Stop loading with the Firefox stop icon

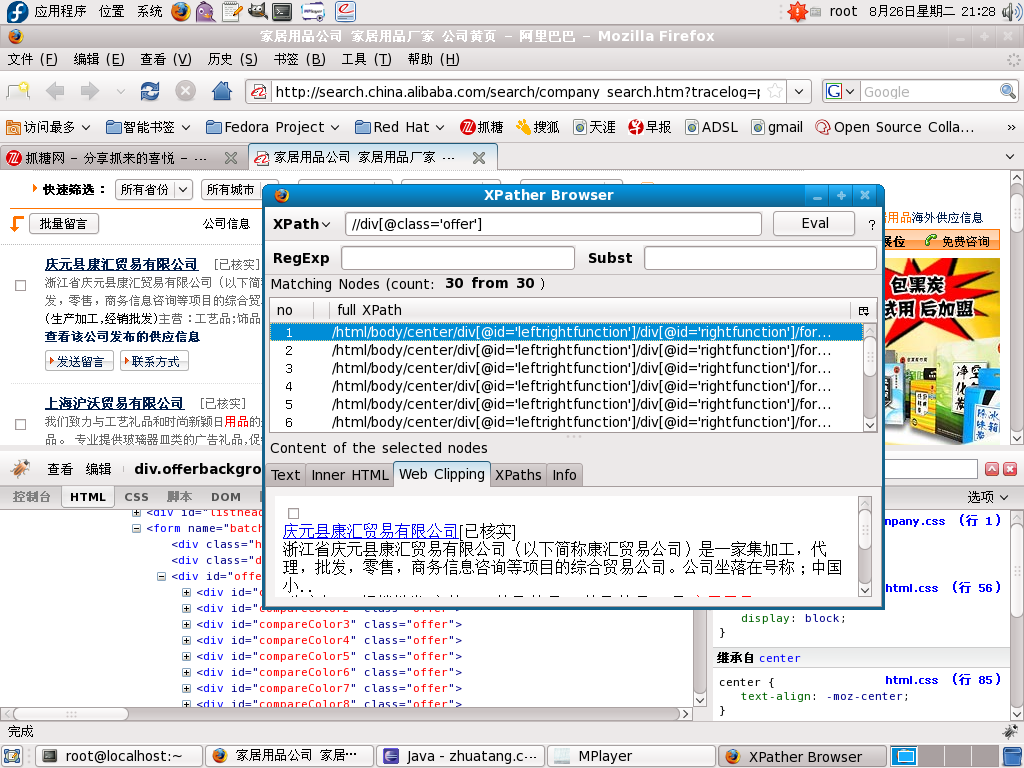pyautogui.click(x=185, y=91)
